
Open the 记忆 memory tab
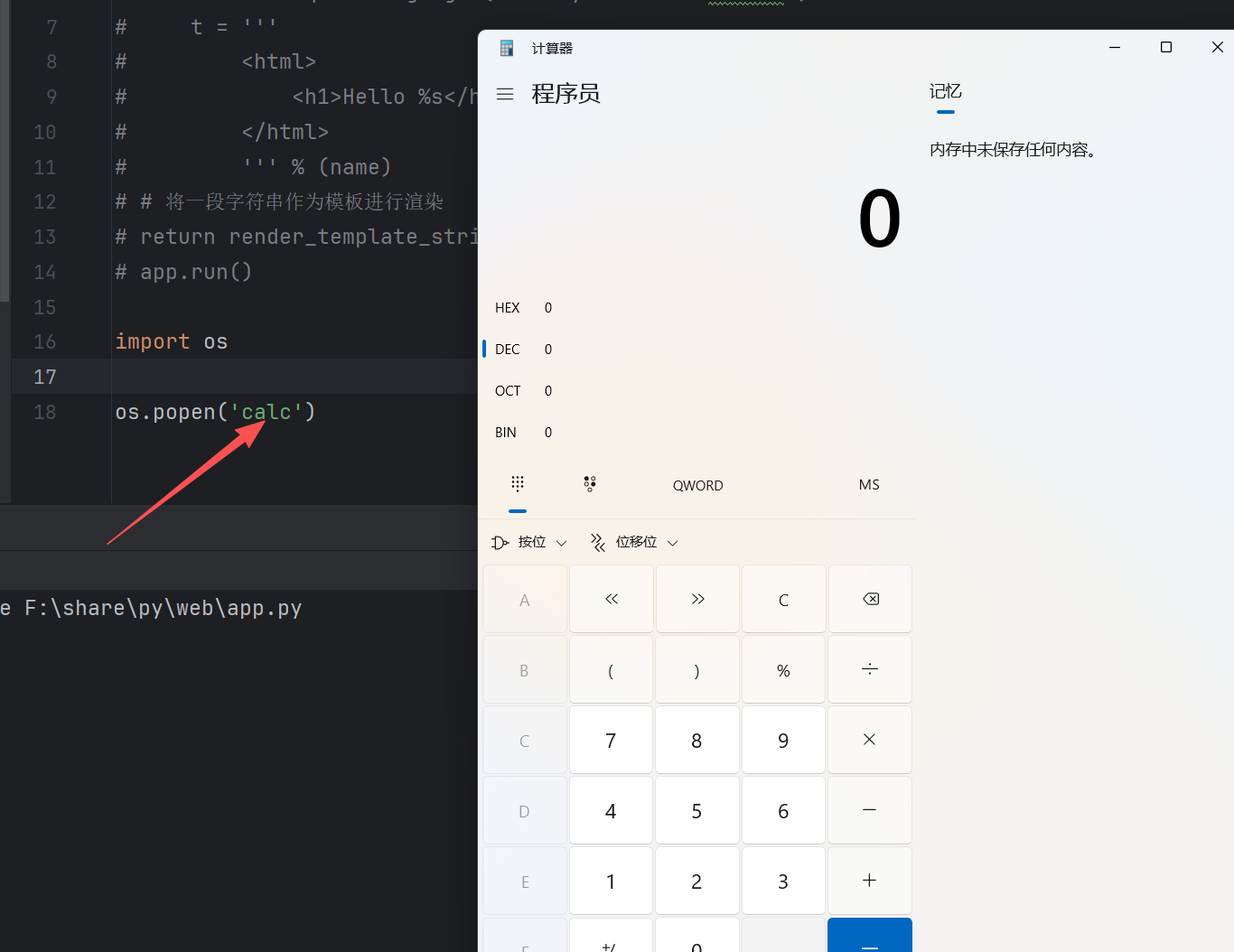click(x=946, y=91)
